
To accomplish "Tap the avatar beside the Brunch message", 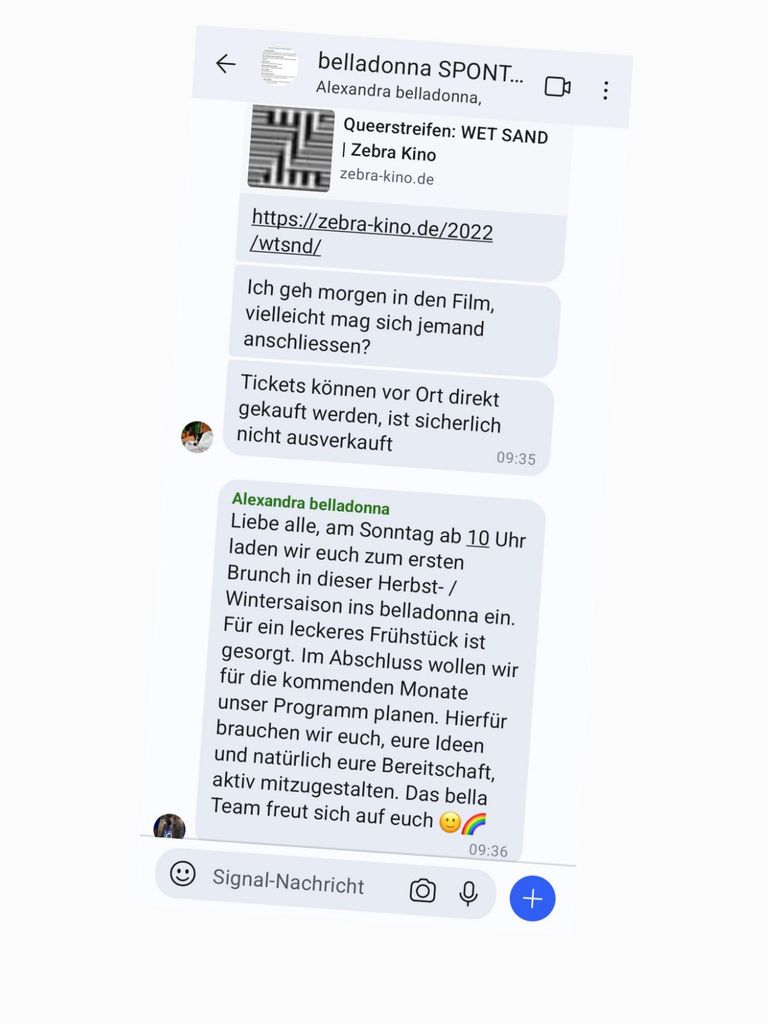I will tap(170, 827).
